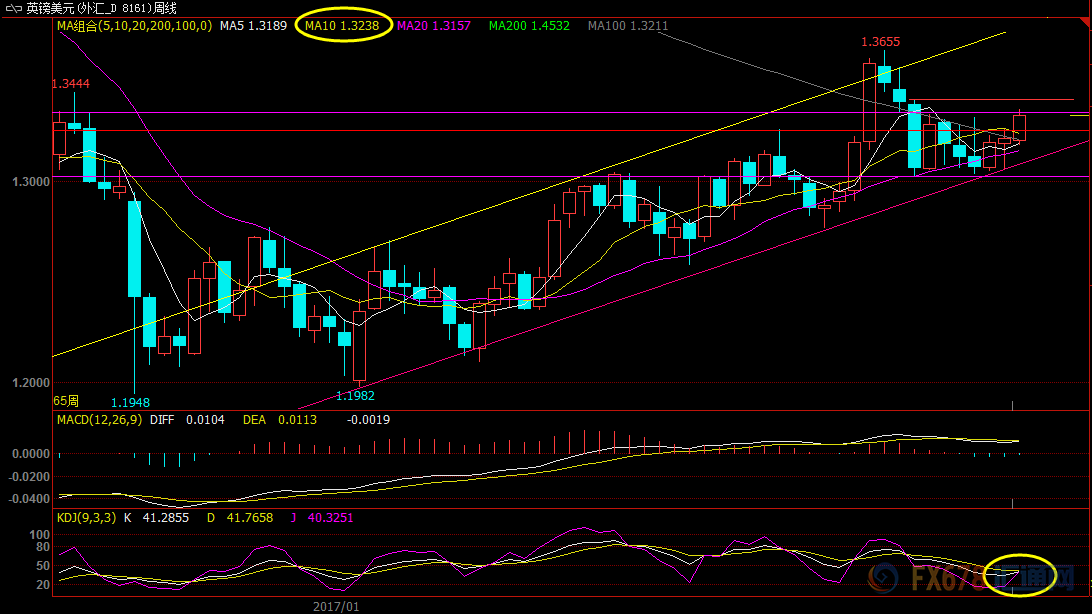Click the 20 level on KDJ axis
1092x614 pixels.
pyautogui.click(x=43, y=585)
